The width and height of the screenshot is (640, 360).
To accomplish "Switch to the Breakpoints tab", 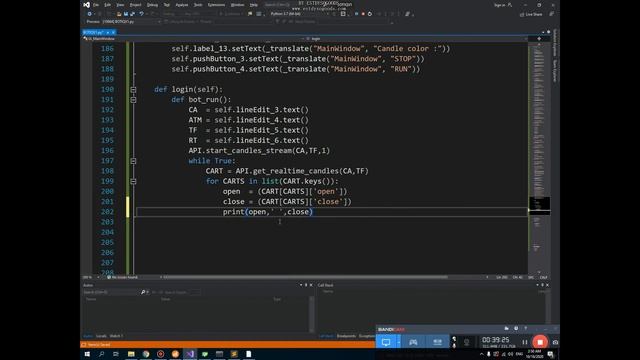I will [x=346, y=336].
